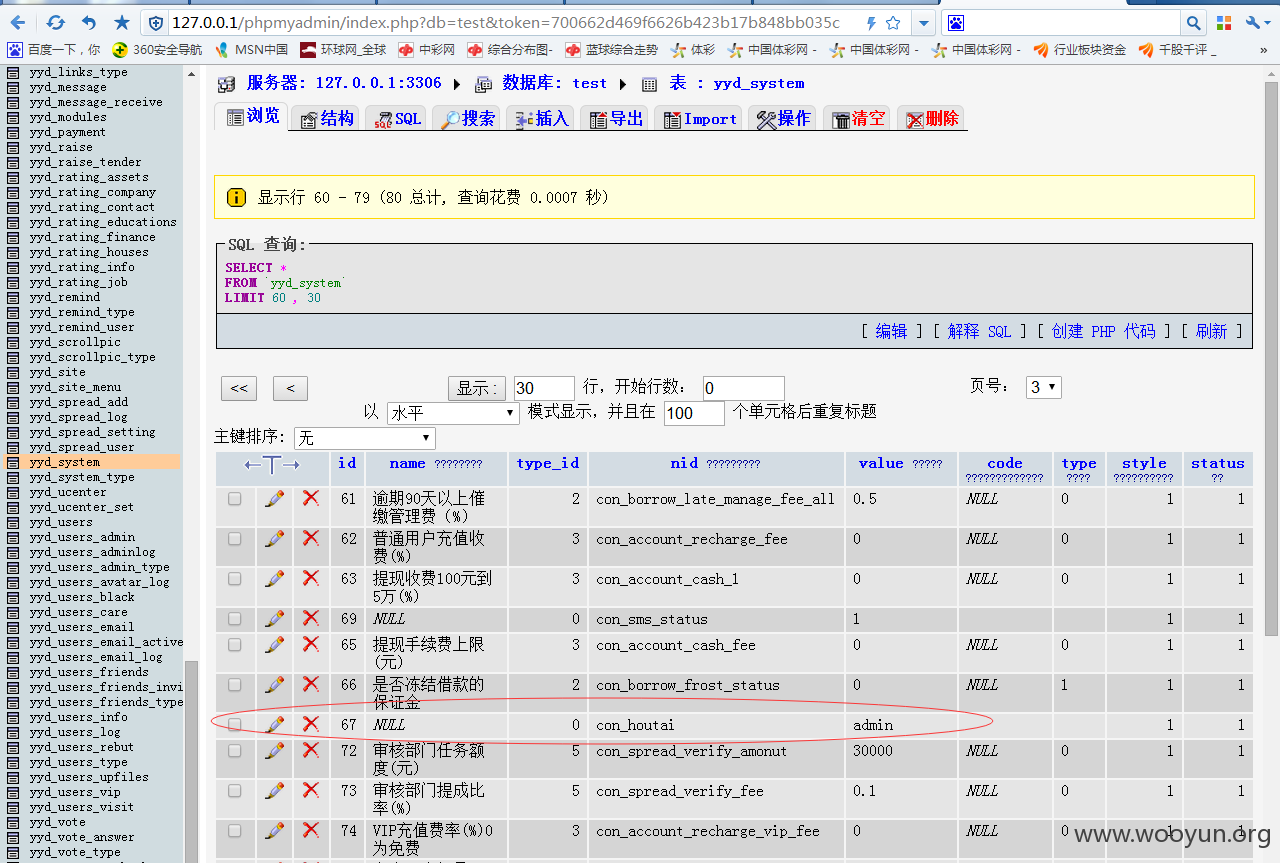Tick checkbox for row id 62
Viewport: 1280px width, 863px height.
(234, 538)
